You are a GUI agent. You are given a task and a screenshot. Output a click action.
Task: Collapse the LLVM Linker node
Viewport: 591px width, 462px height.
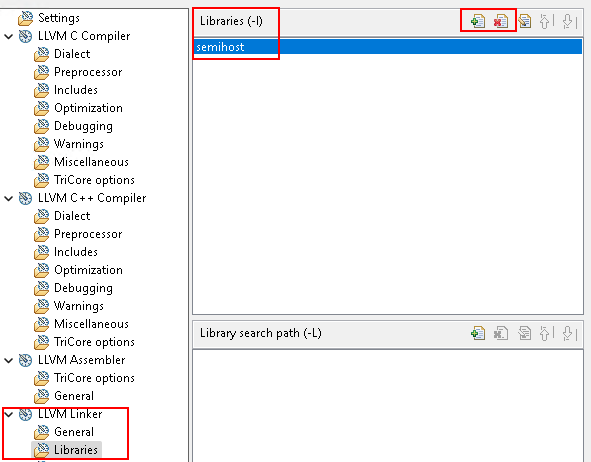click(8, 415)
